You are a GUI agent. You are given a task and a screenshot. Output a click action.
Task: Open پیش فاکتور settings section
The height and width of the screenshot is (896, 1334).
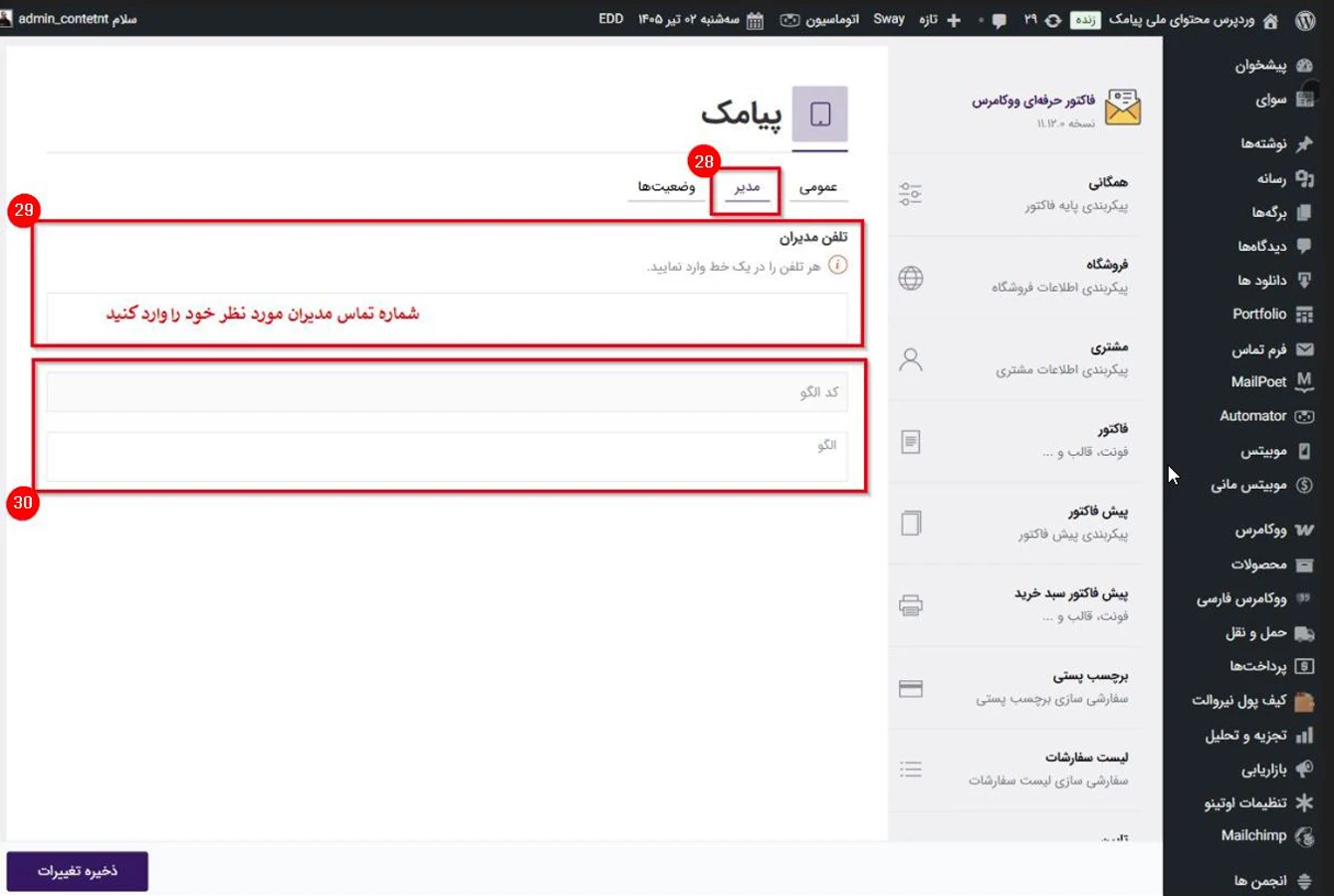(1015, 523)
